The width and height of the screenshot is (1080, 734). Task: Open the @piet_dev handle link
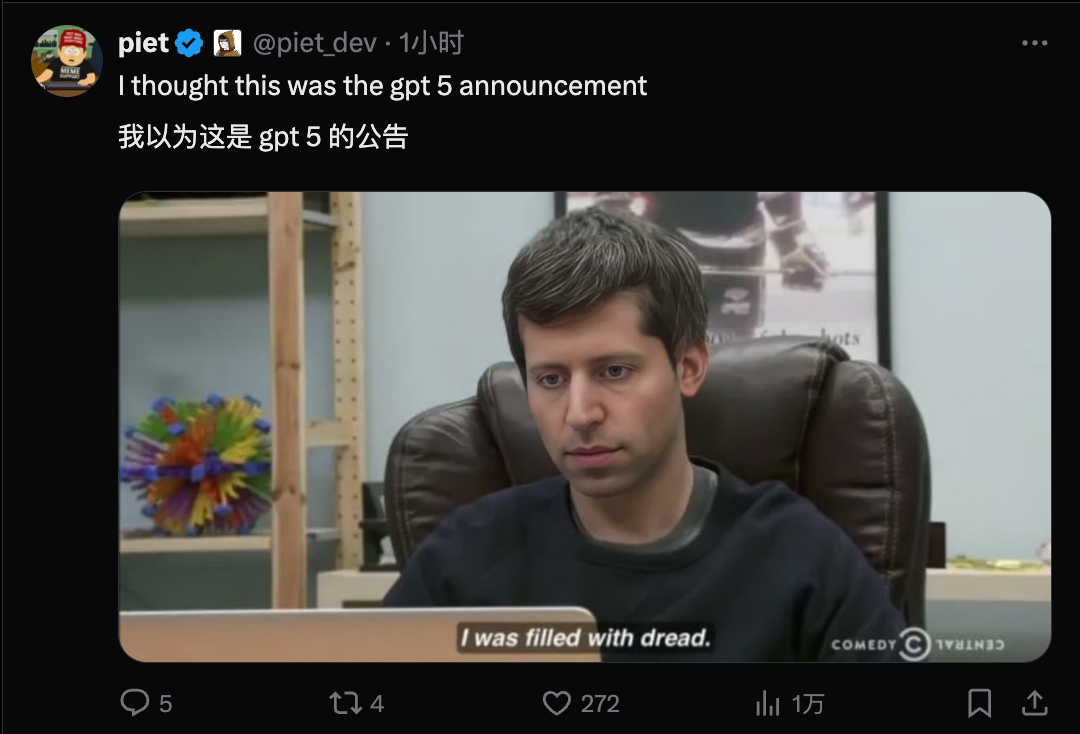(315, 43)
